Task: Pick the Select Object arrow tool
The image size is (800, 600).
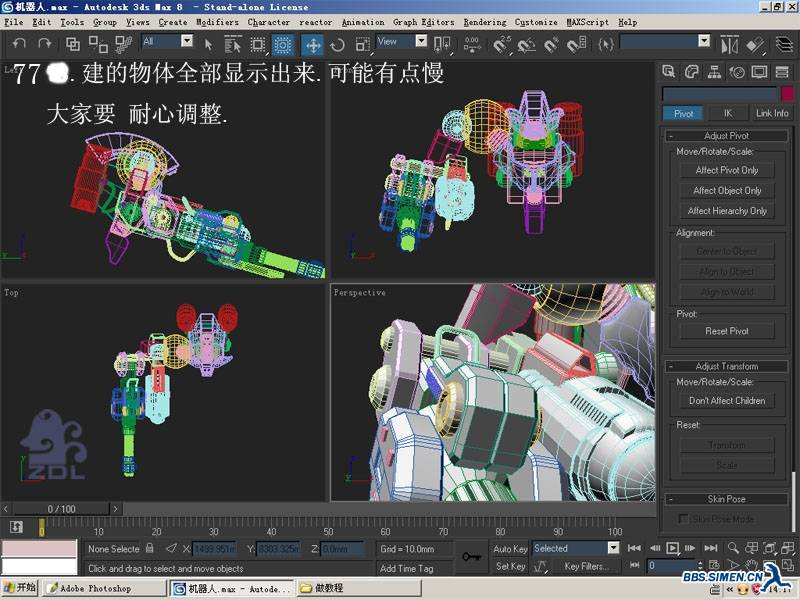Action: 208,45
